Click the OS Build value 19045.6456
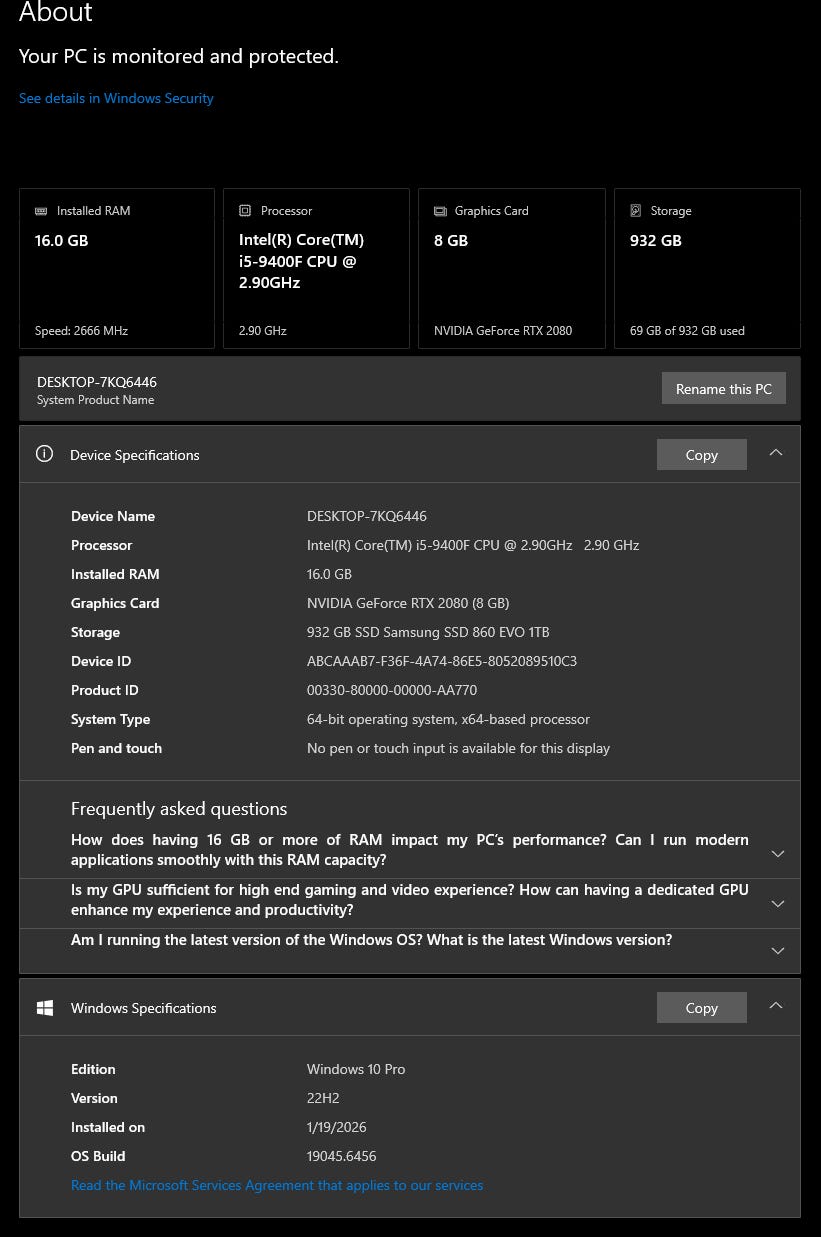This screenshot has width=821, height=1237. tap(342, 1156)
